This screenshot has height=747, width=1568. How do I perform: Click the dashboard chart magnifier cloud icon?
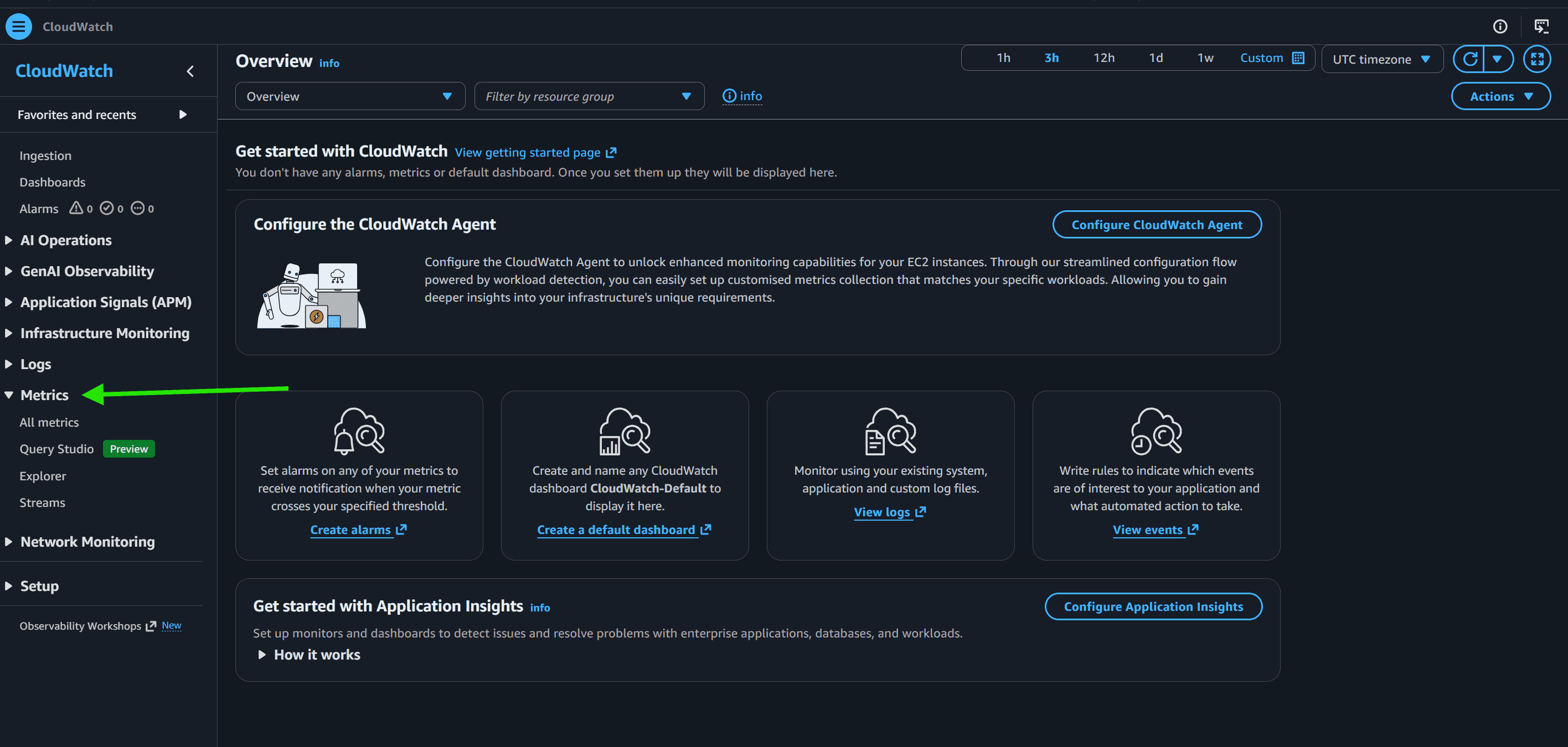(625, 430)
